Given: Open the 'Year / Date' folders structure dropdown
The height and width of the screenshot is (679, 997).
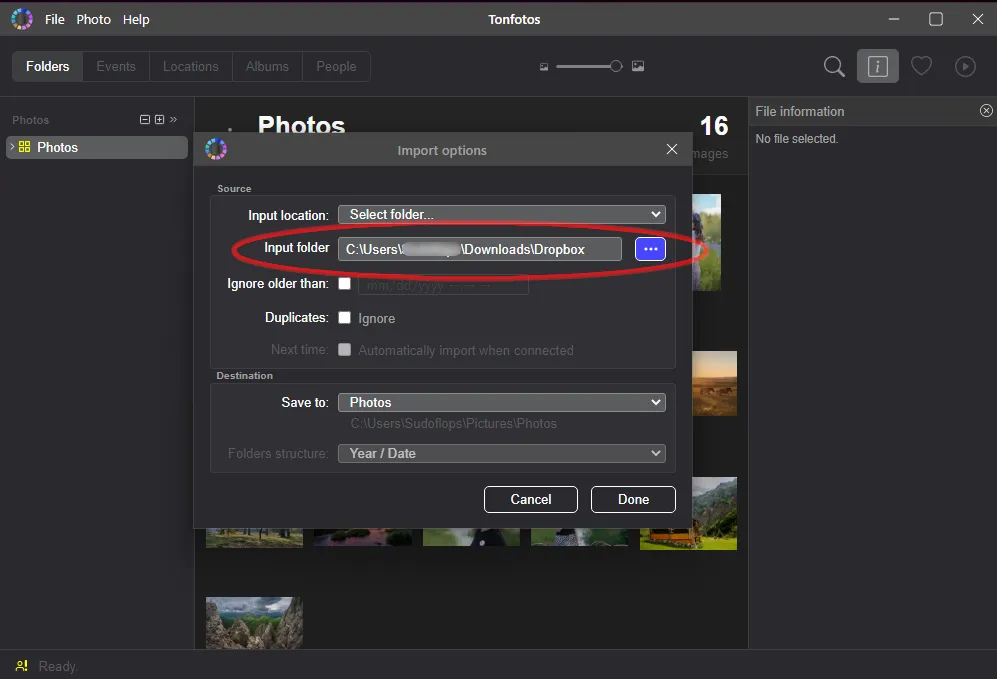Looking at the screenshot, I should [x=501, y=453].
